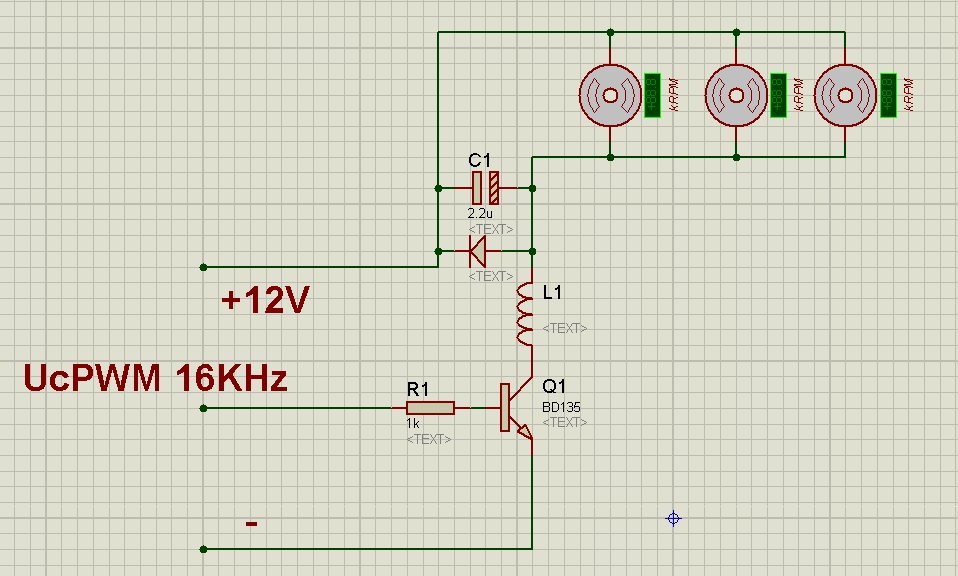Click the +12V input terminal dot

(203, 267)
